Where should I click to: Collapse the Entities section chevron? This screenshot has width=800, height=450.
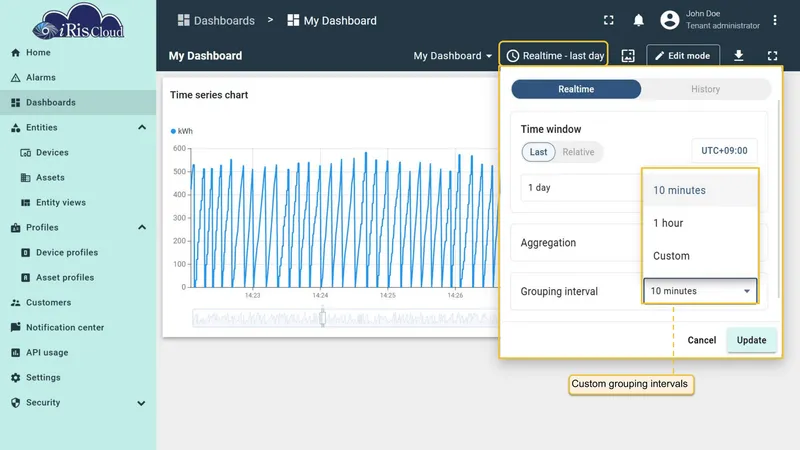pos(142,128)
